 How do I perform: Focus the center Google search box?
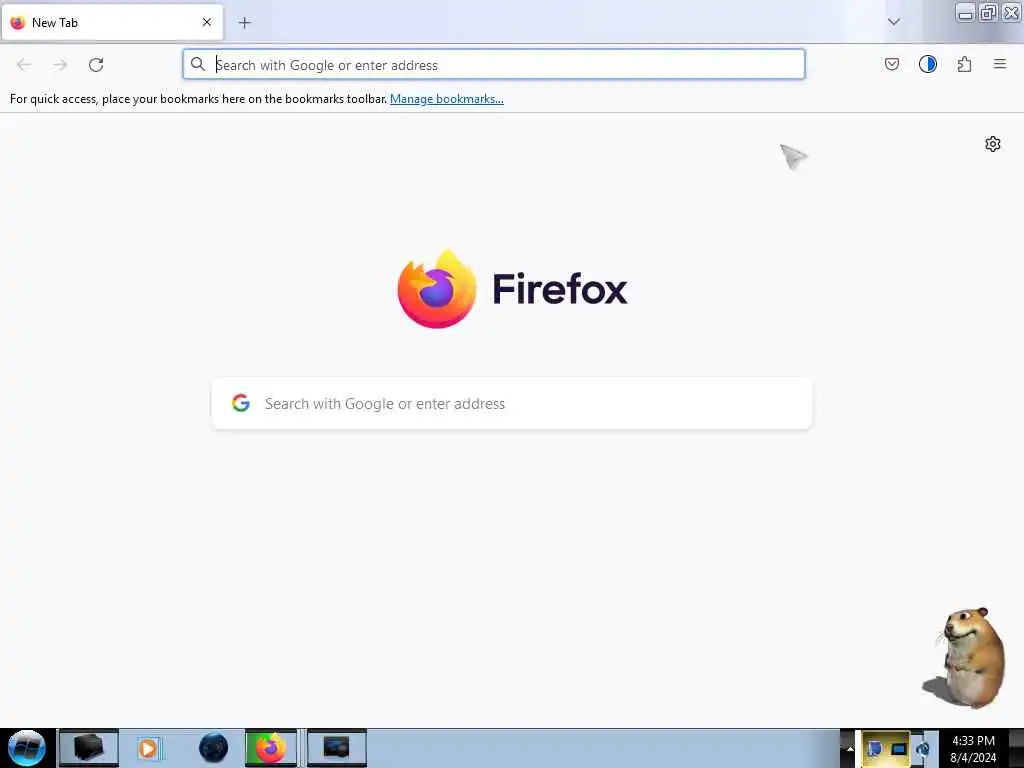[512, 404]
